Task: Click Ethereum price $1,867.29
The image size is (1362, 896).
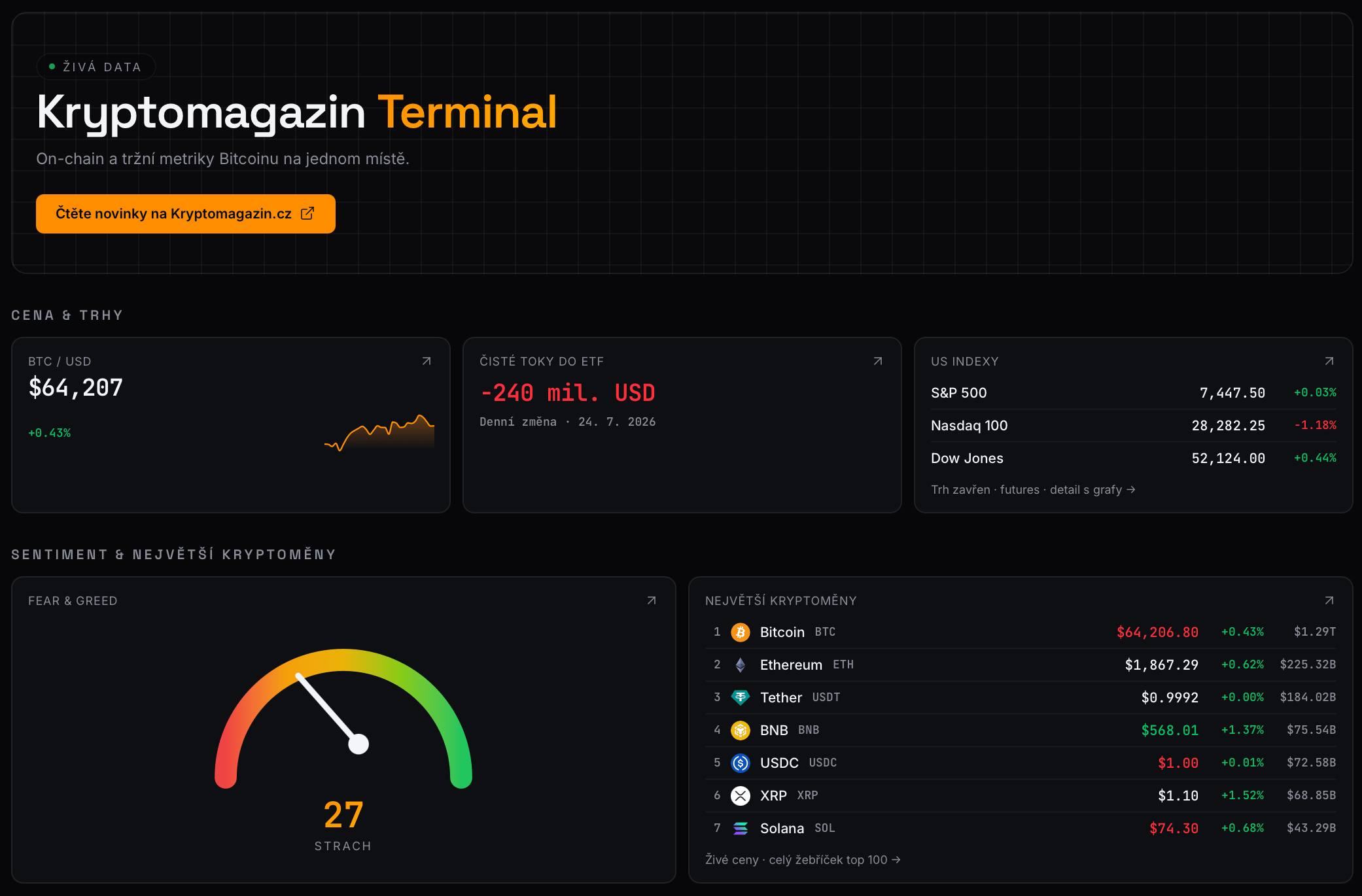Action: tap(1162, 665)
